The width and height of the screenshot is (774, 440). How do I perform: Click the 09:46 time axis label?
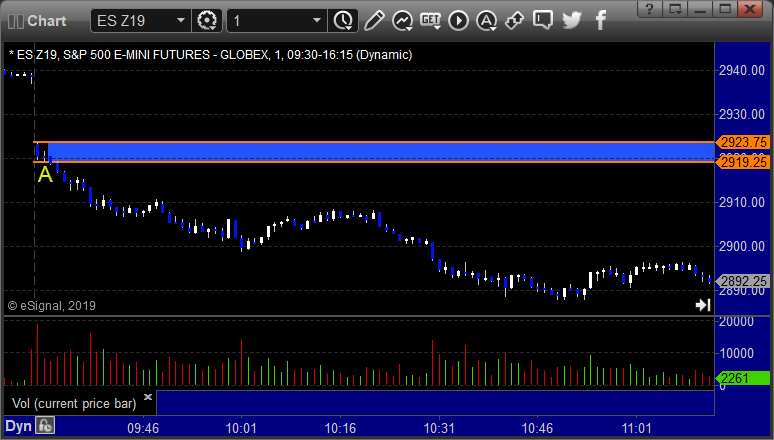point(143,428)
